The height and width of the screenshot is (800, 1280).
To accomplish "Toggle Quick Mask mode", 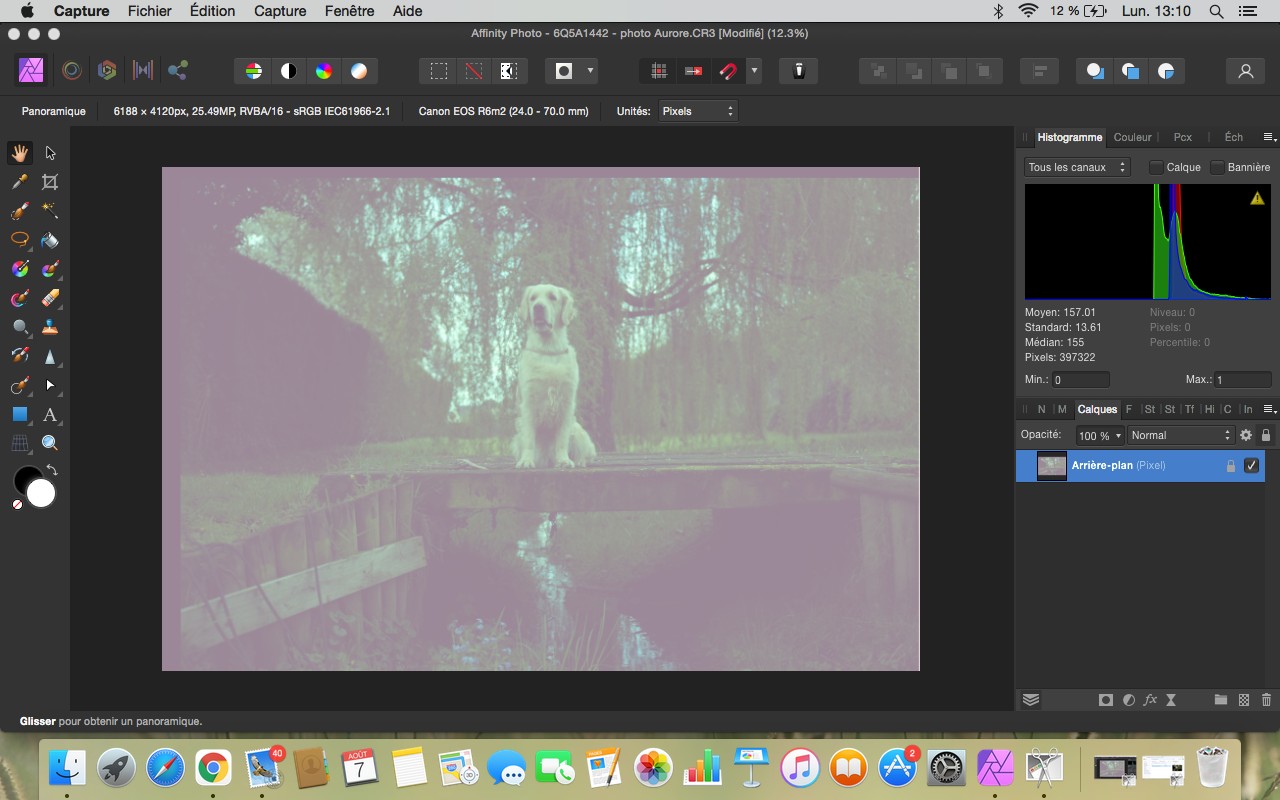I will [564, 71].
